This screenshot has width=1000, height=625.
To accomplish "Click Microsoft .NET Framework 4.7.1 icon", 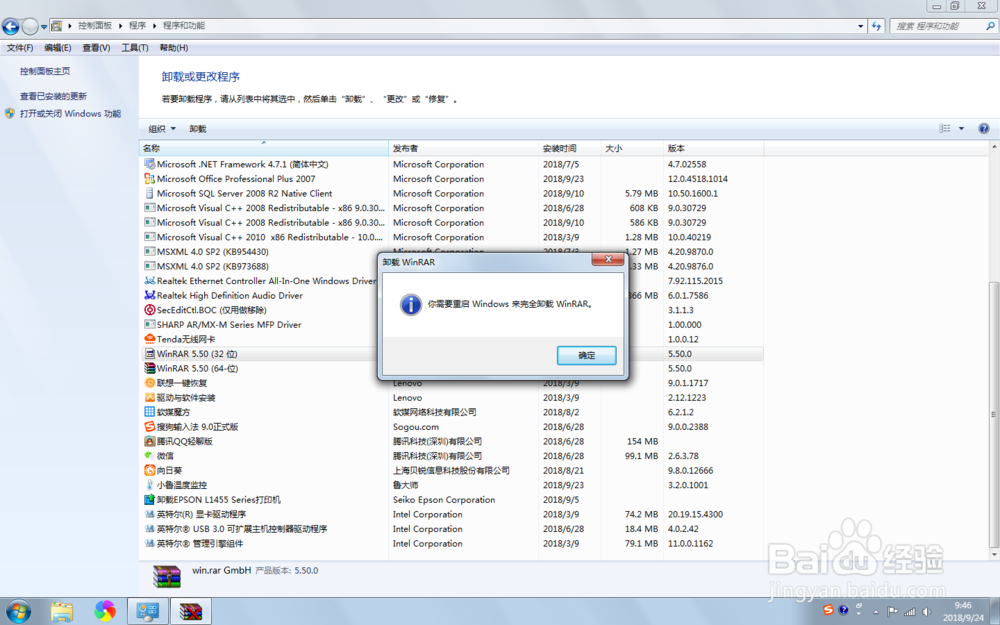I will coord(149,164).
